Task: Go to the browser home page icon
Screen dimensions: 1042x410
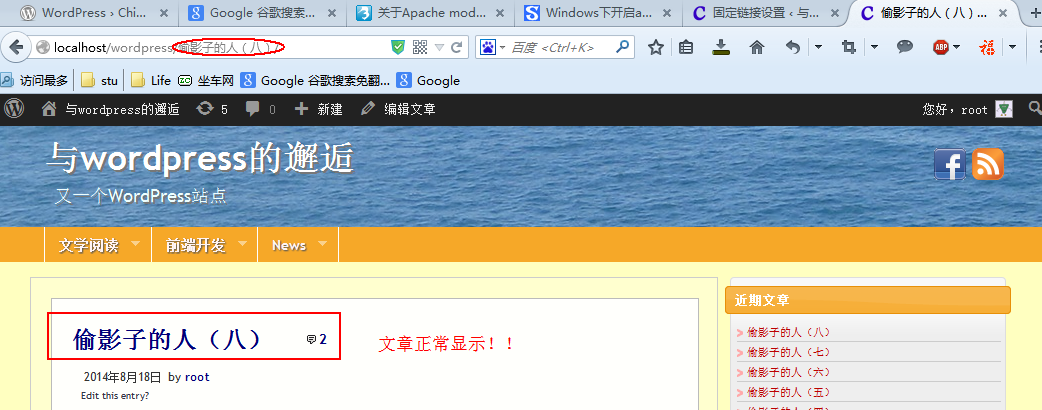Action: click(756, 47)
